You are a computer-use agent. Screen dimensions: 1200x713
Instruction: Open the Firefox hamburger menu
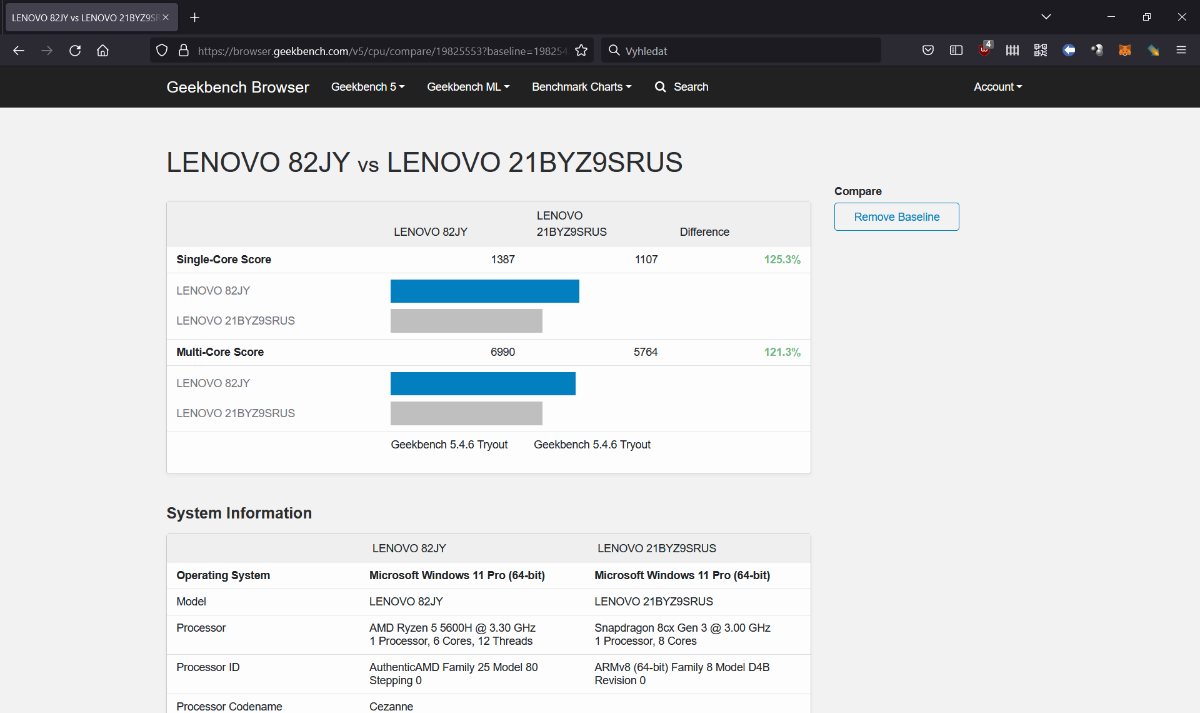pyautogui.click(x=1181, y=50)
